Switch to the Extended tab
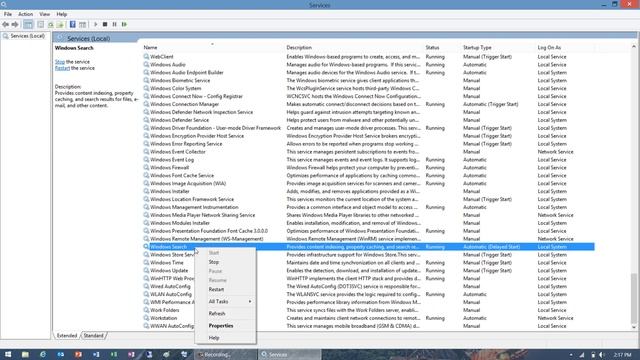The image size is (640, 360). (67, 336)
